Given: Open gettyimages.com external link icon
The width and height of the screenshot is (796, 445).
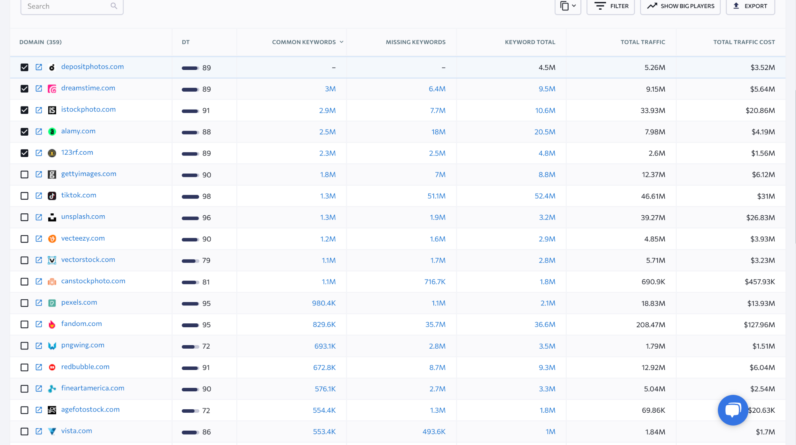Looking at the screenshot, I should [39, 174].
